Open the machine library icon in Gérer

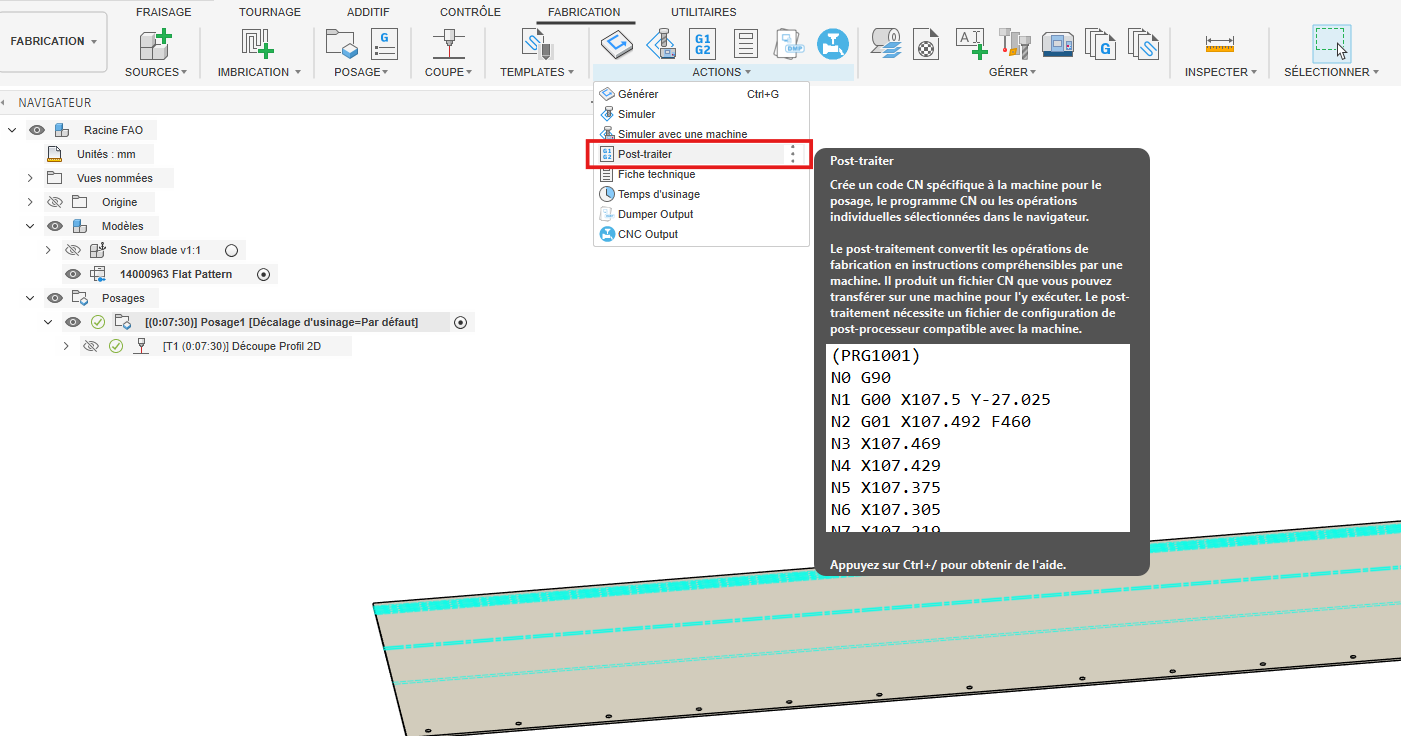(x=1058, y=44)
